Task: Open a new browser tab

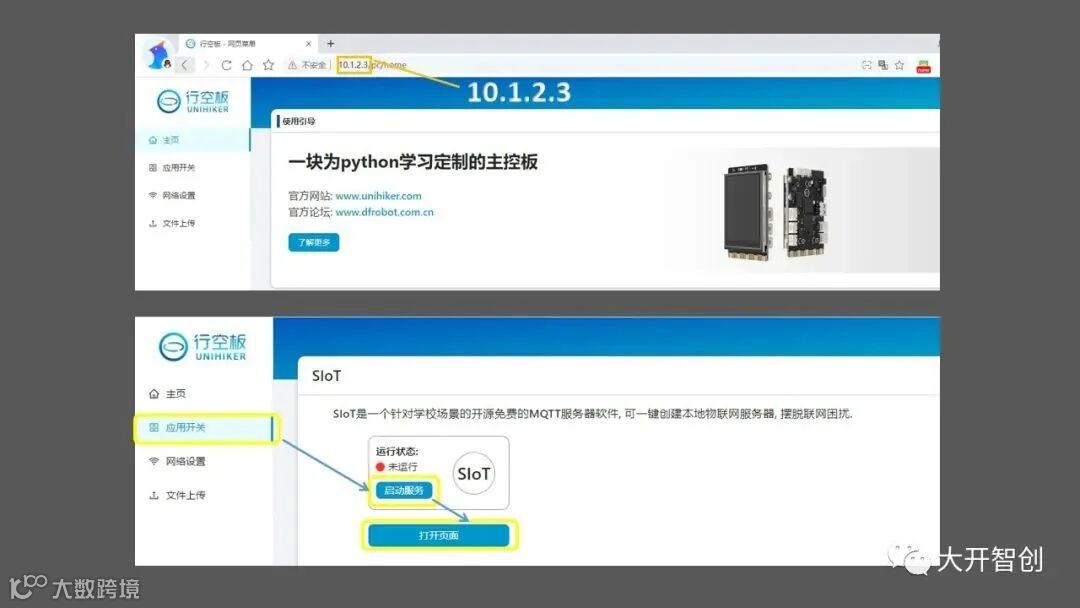Action: tap(331, 43)
